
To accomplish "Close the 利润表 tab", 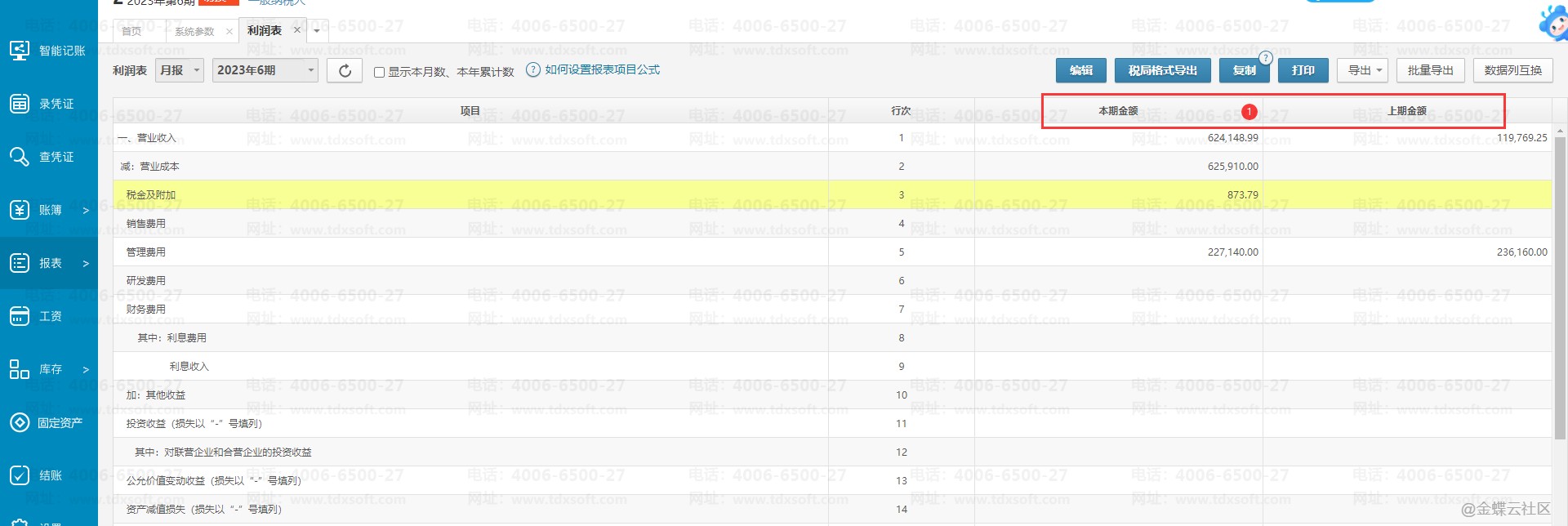I will point(297,30).
